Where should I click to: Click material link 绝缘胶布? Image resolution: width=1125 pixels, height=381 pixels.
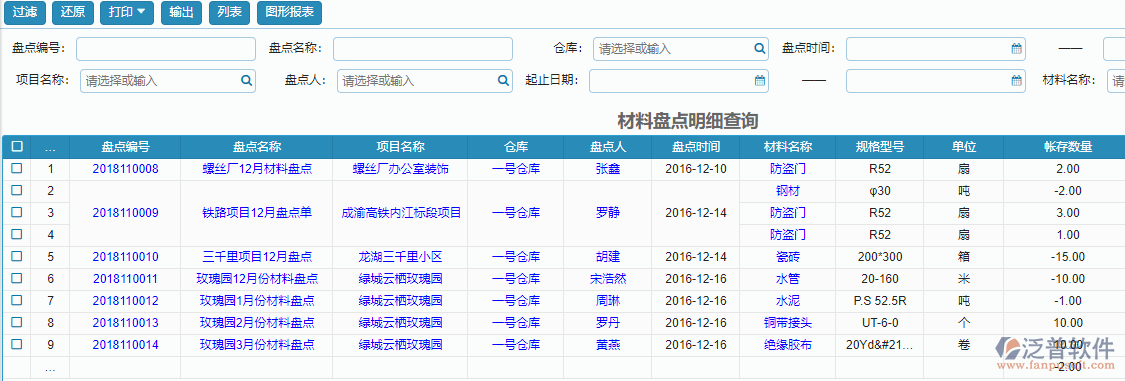click(x=787, y=344)
